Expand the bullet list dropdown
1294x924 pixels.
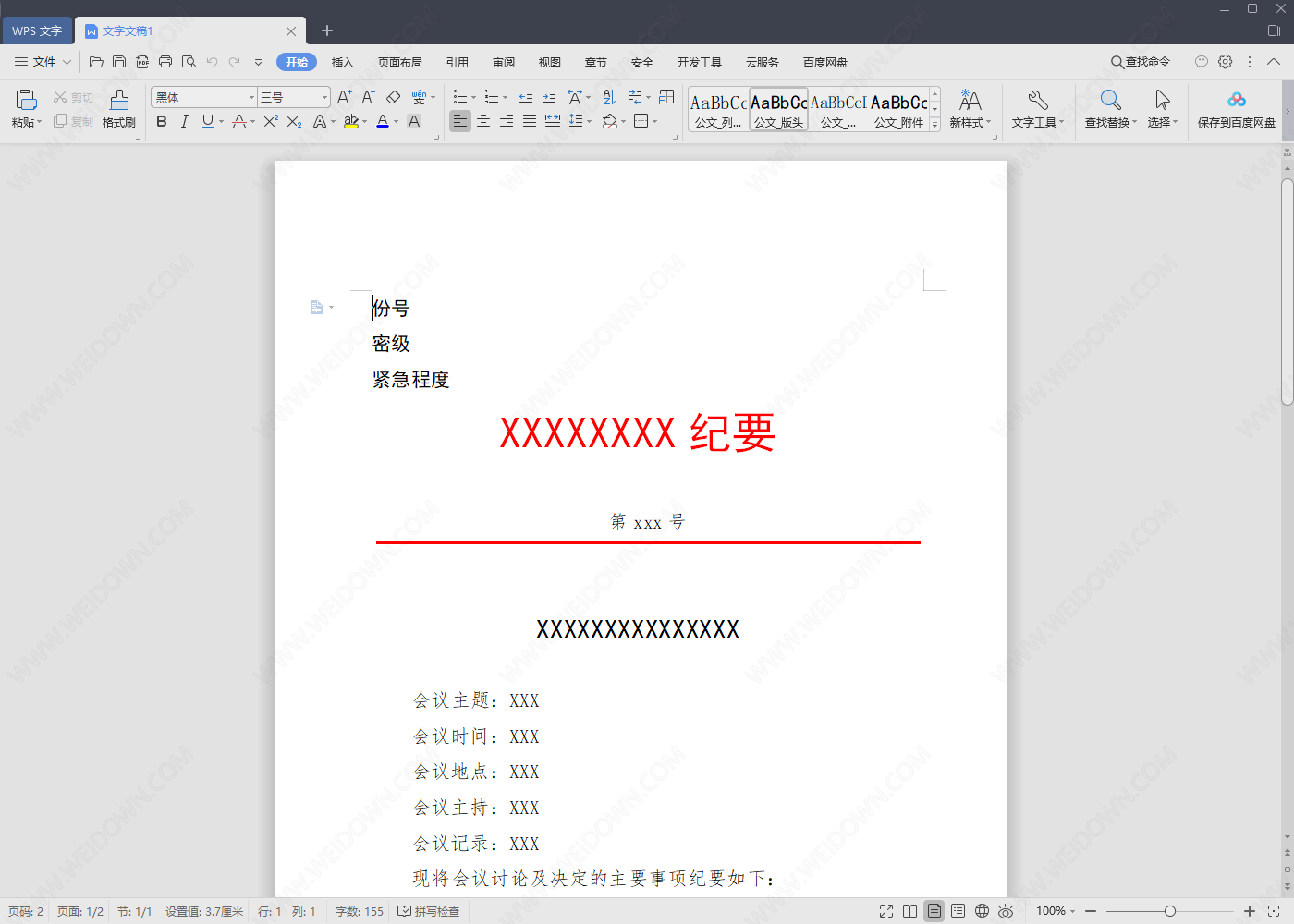coord(474,98)
